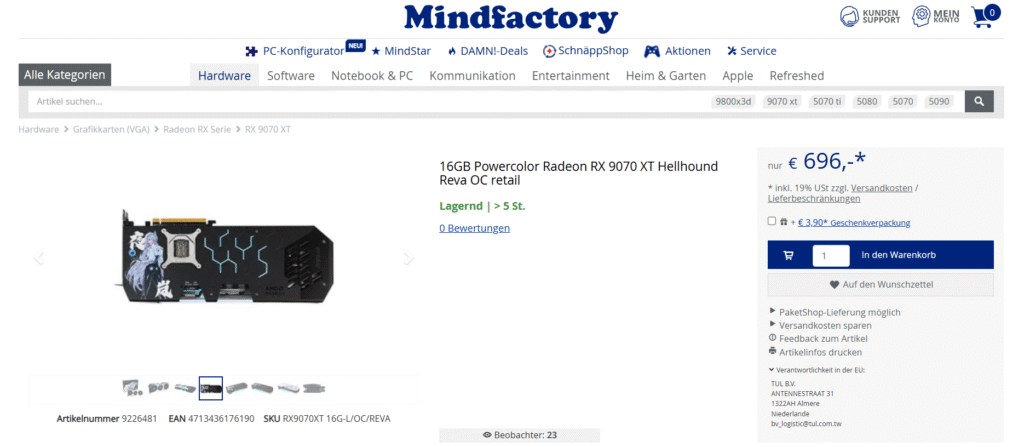Show previous product image arrow
Screen dimensions: 1024x447
click(x=38, y=257)
